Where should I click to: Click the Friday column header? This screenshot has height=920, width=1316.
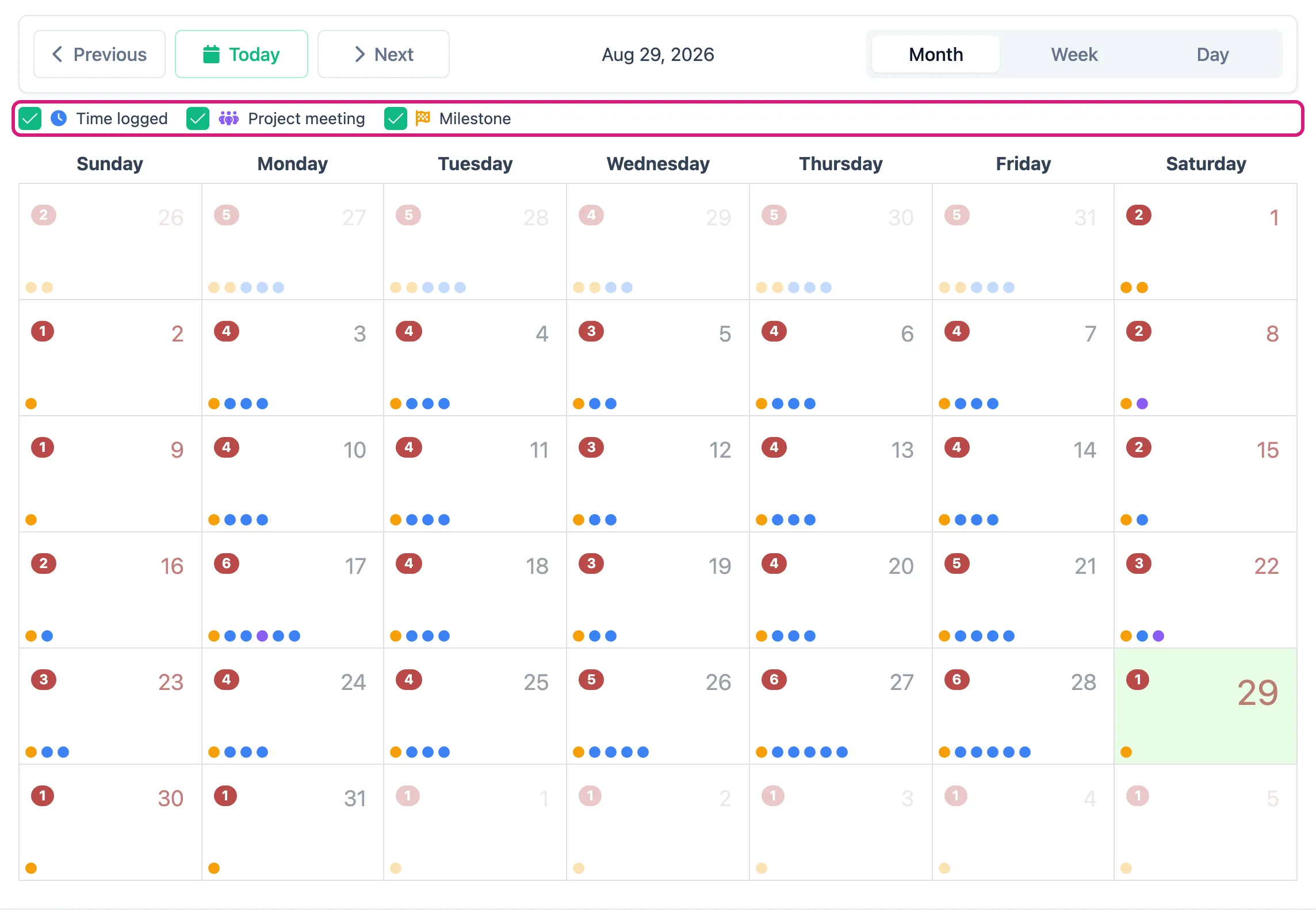(x=1023, y=164)
